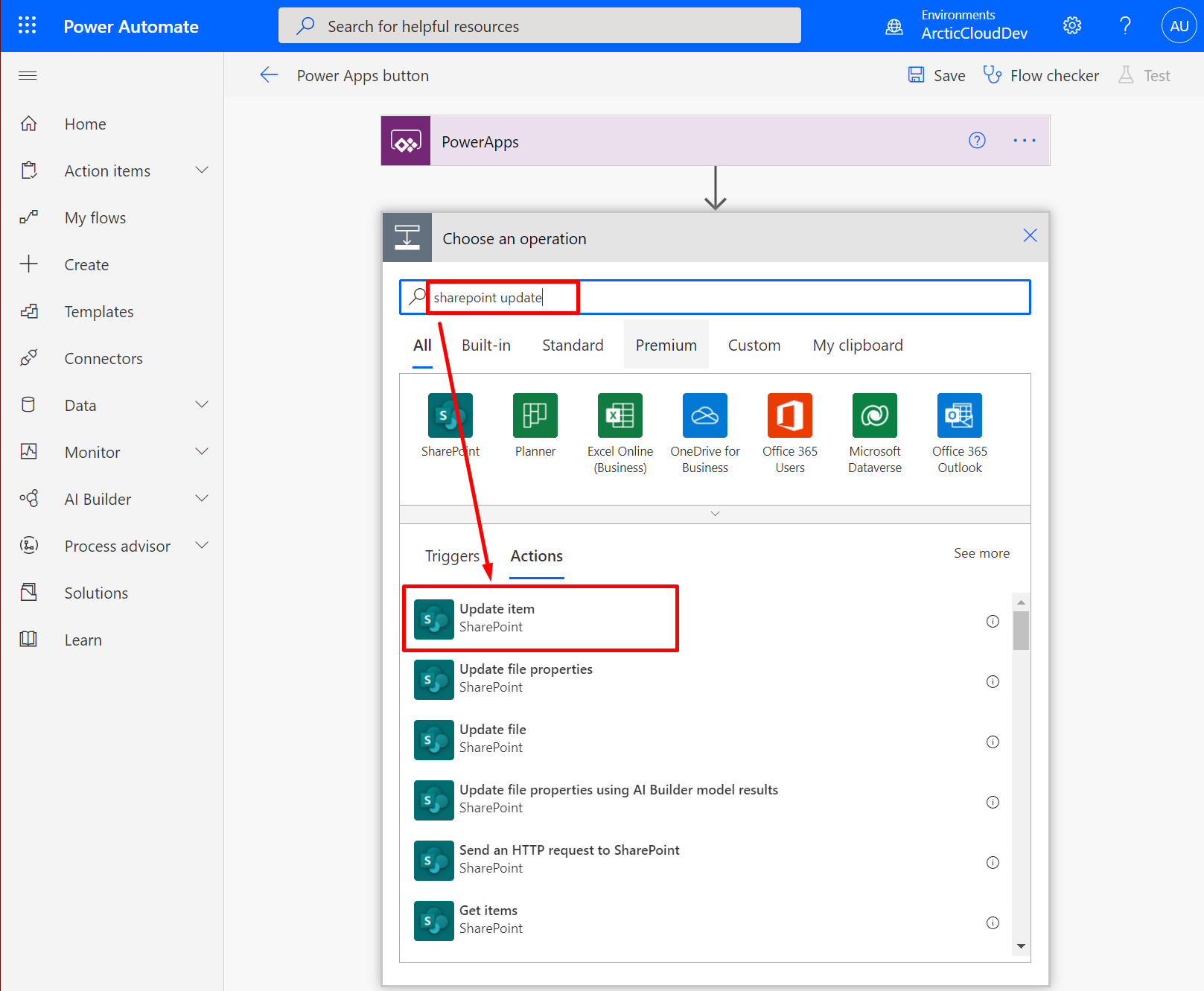The width and height of the screenshot is (1204, 991).
Task: Show info for Send an HTTP request
Action: tap(993, 862)
